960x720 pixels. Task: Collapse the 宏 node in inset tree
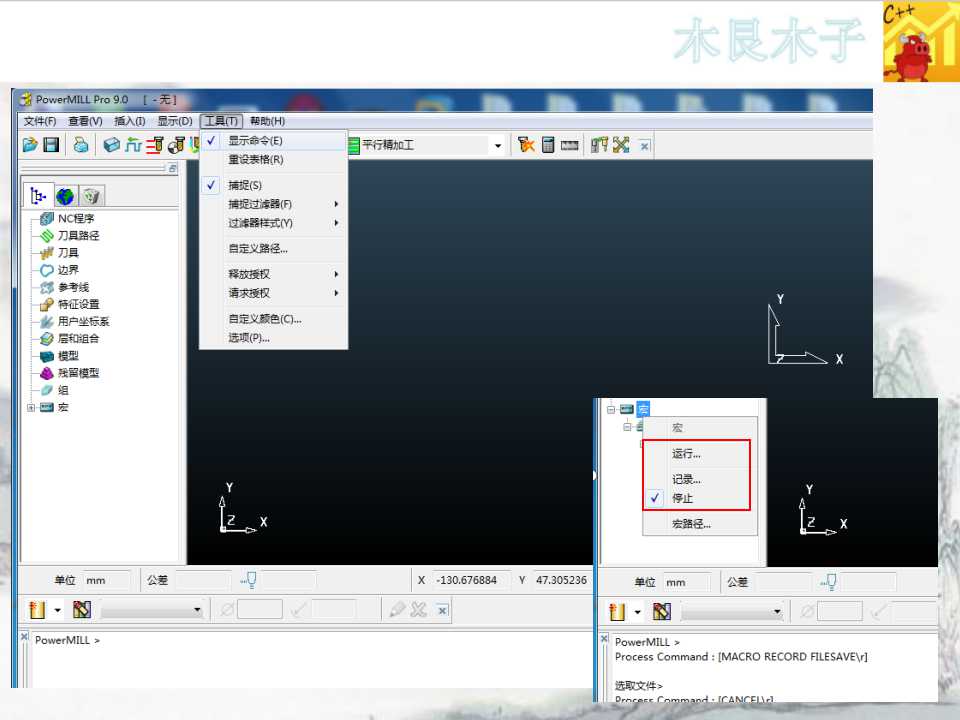(x=611, y=409)
